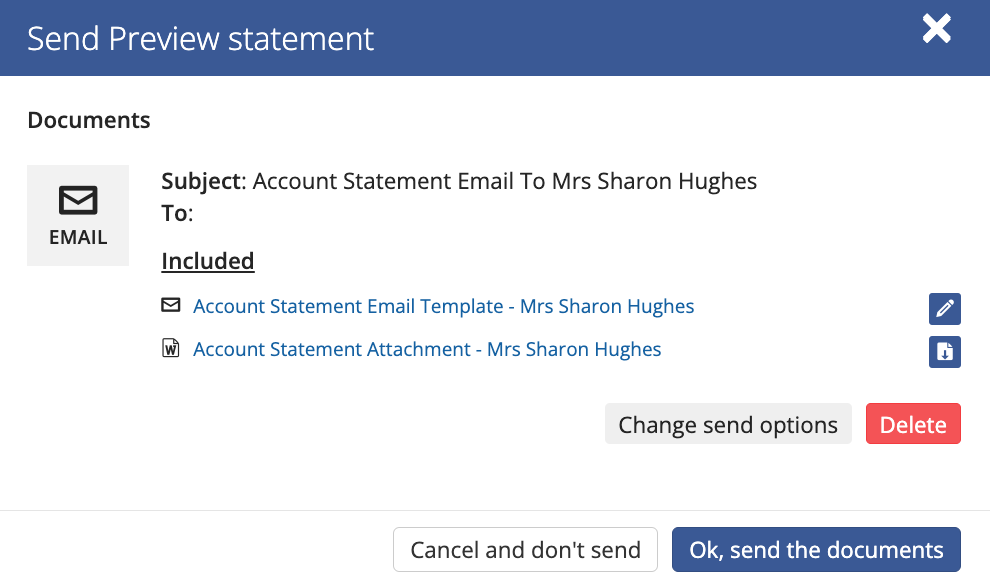
Task: Click the underlined Included heading
Action: pyautogui.click(x=208, y=261)
